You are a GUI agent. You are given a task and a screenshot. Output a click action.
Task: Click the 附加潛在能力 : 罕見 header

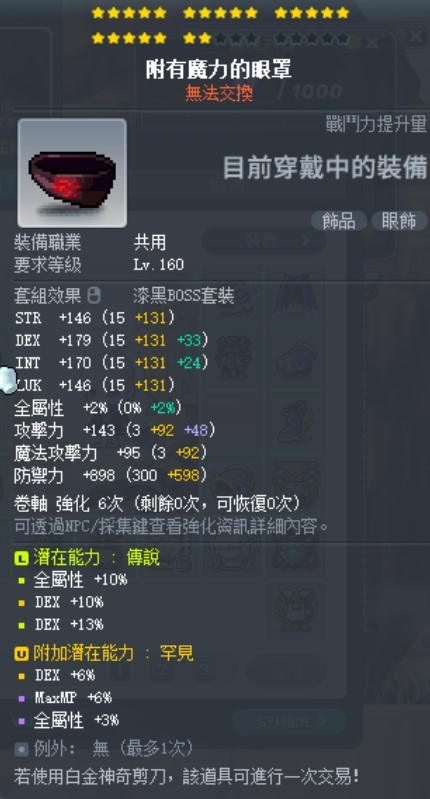114,653
